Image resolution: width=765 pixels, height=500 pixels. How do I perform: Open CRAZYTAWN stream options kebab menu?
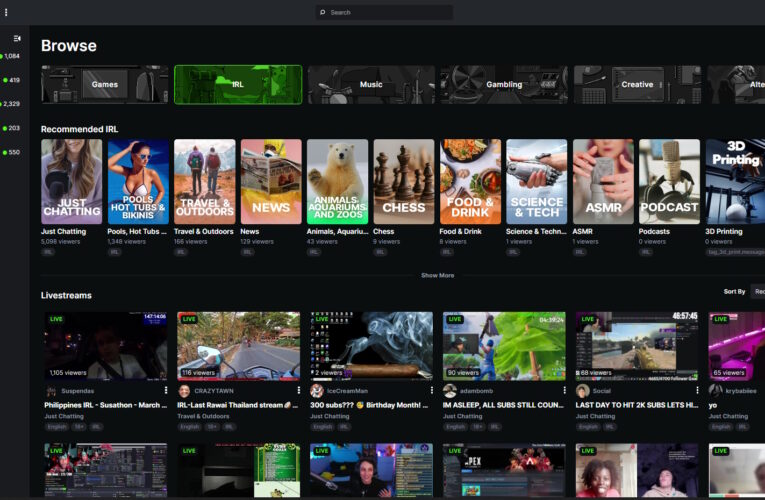coord(299,390)
